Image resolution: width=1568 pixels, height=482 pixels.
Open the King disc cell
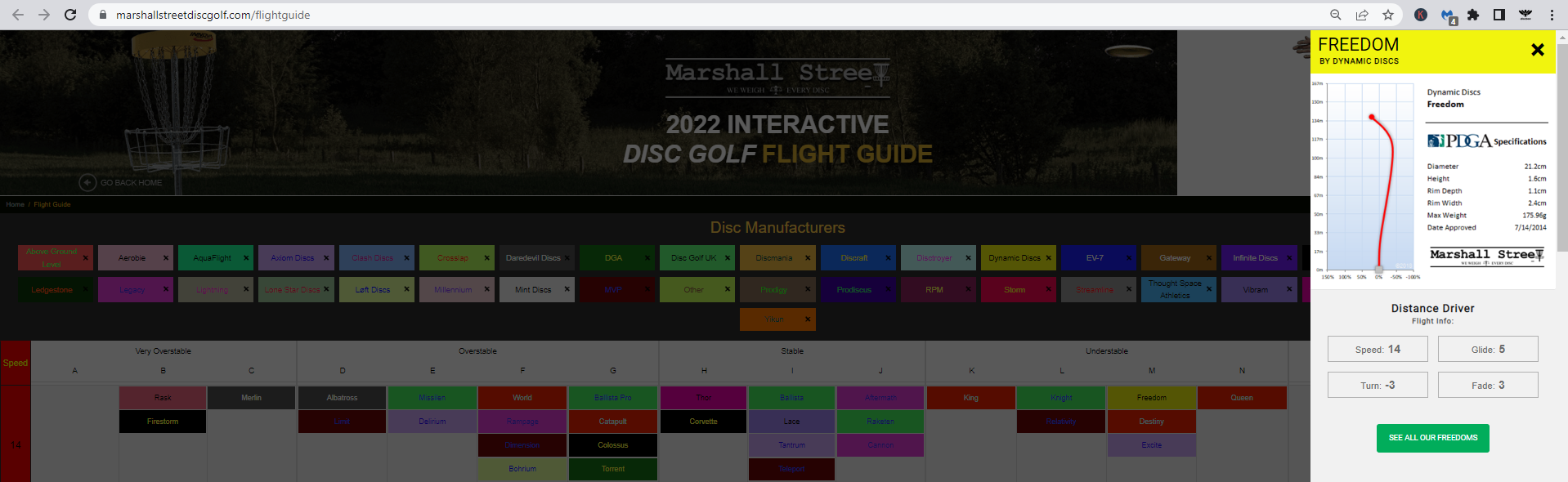[x=970, y=398]
